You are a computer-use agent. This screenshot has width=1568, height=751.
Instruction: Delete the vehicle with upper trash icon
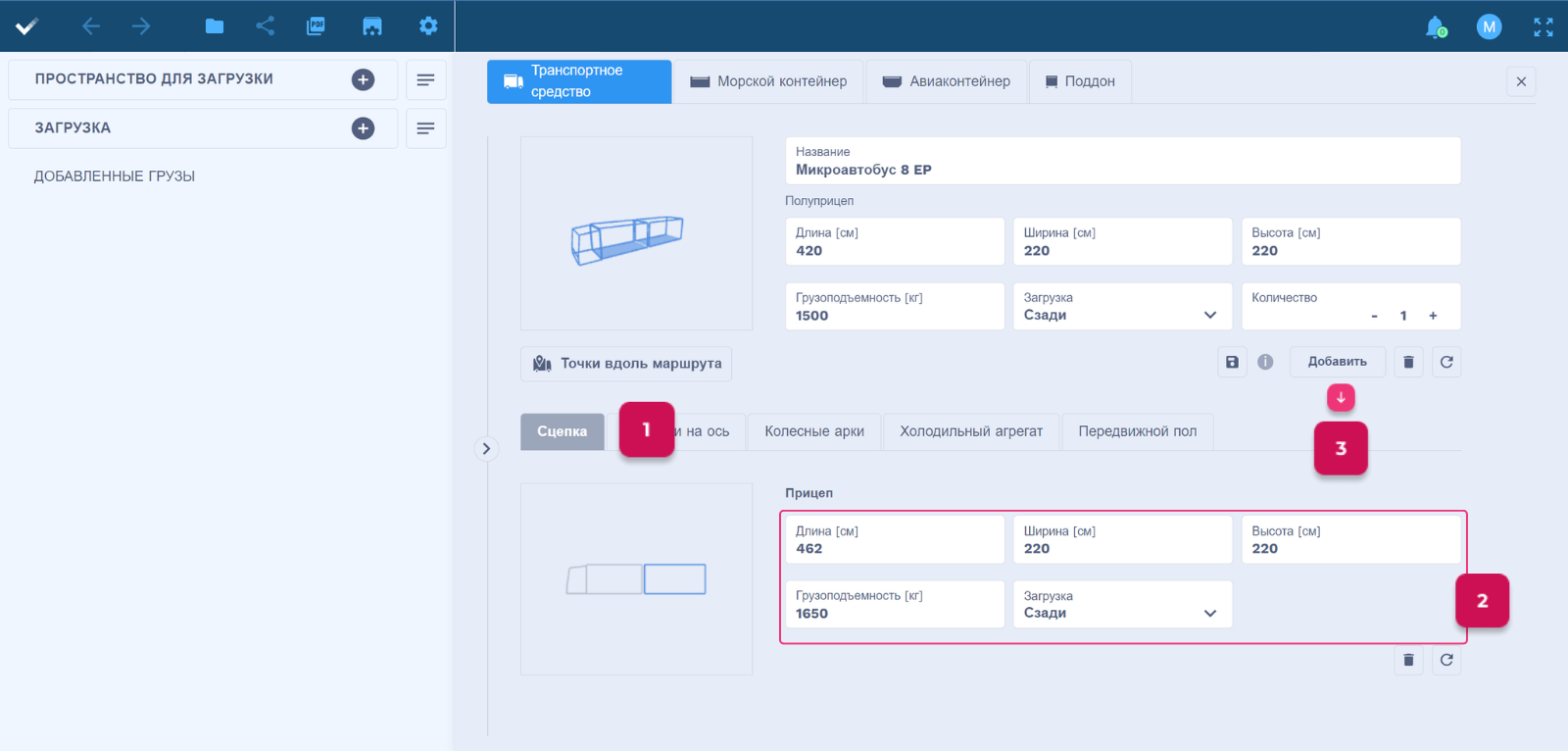[1408, 362]
